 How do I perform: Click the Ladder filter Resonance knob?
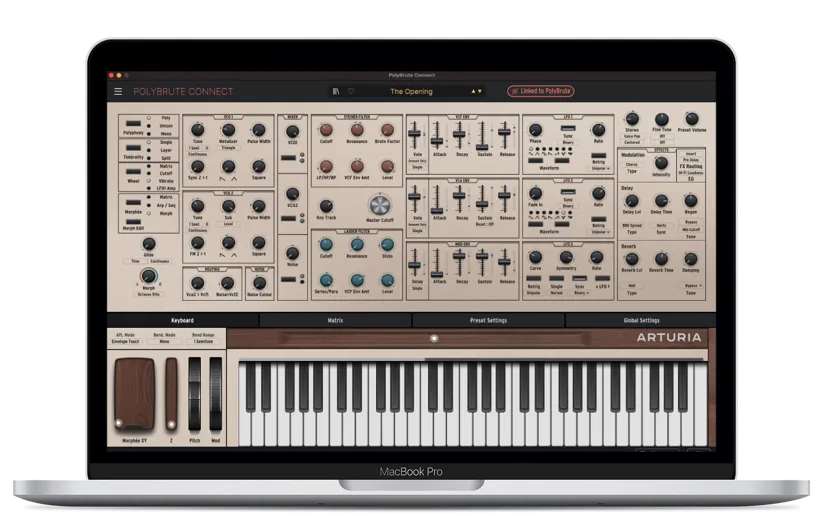[x=357, y=244]
